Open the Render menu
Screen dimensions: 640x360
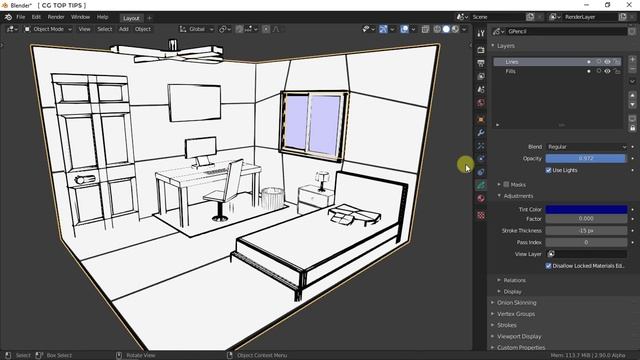coord(56,17)
